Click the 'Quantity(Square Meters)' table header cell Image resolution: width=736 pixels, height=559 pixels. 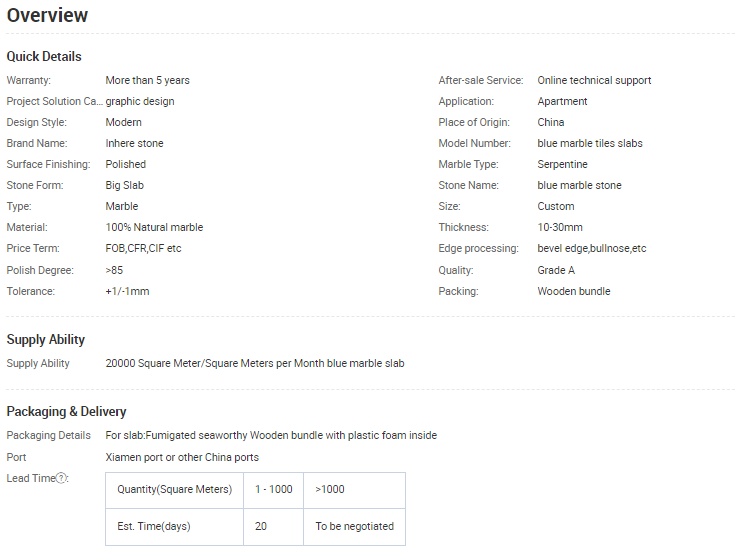coord(174,490)
